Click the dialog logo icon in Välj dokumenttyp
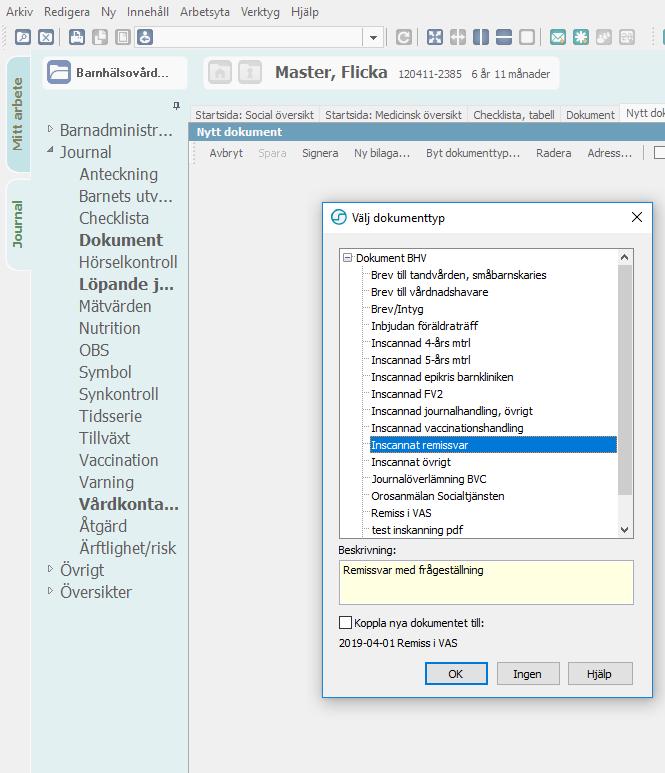 (x=339, y=217)
